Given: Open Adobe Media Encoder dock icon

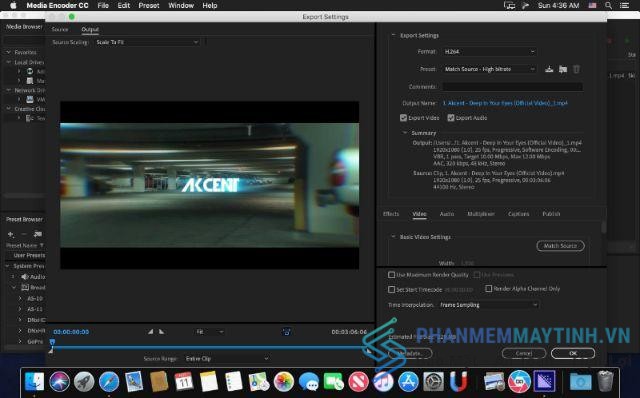Looking at the screenshot, I should [x=544, y=382].
